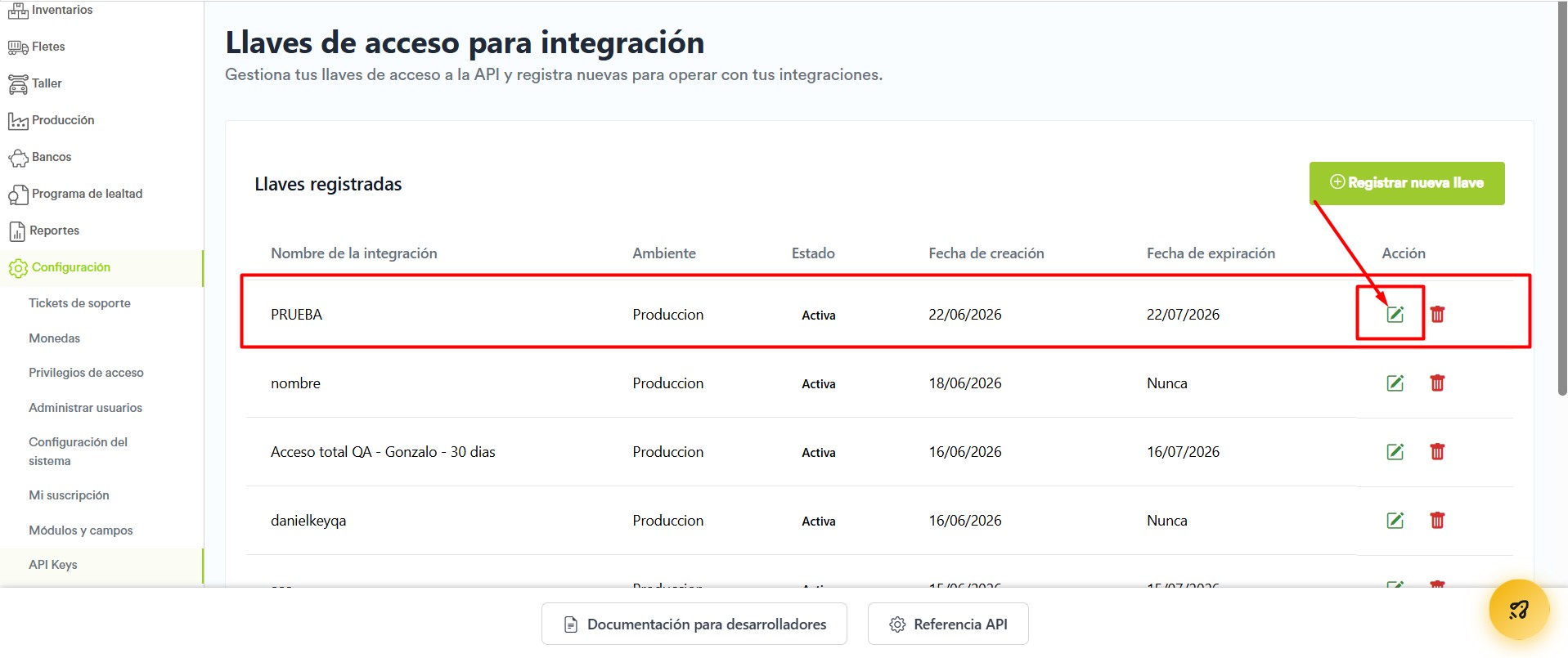The width and height of the screenshot is (1568, 658).
Task: Open Configuración del sistema submenu item
Action: pos(78,451)
